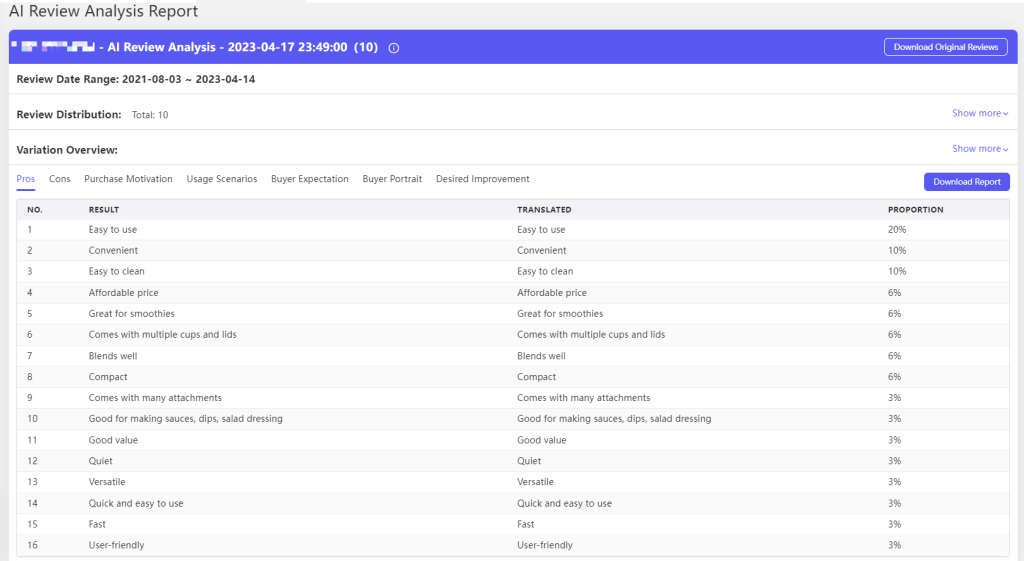The image size is (1024, 561).
Task: Click the RESULT column header
Action: click(104, 210)
